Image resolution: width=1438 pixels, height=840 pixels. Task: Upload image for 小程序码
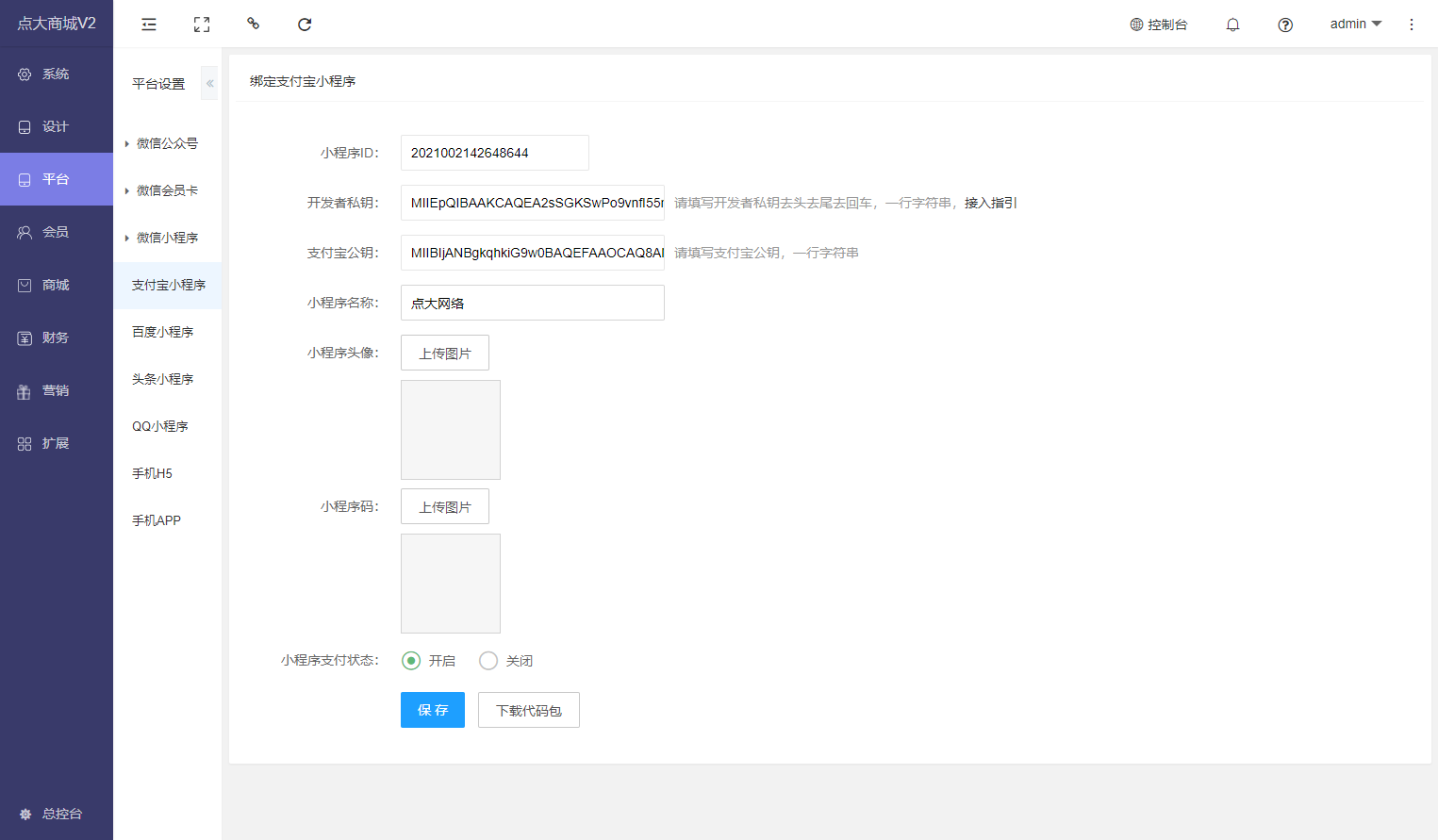click(x=445, y=506)
